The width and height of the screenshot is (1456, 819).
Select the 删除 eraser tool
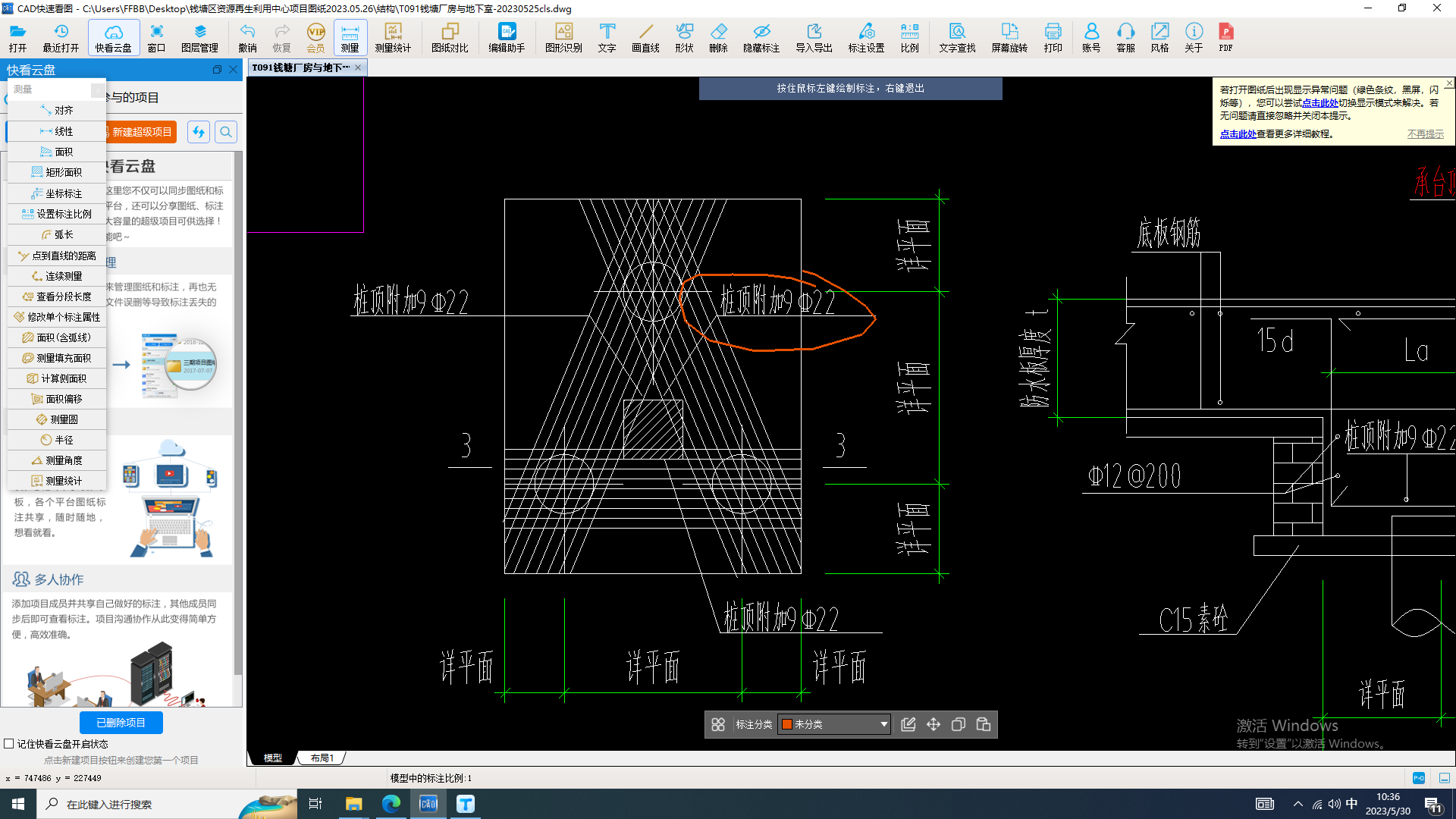[x=718, y=37]
